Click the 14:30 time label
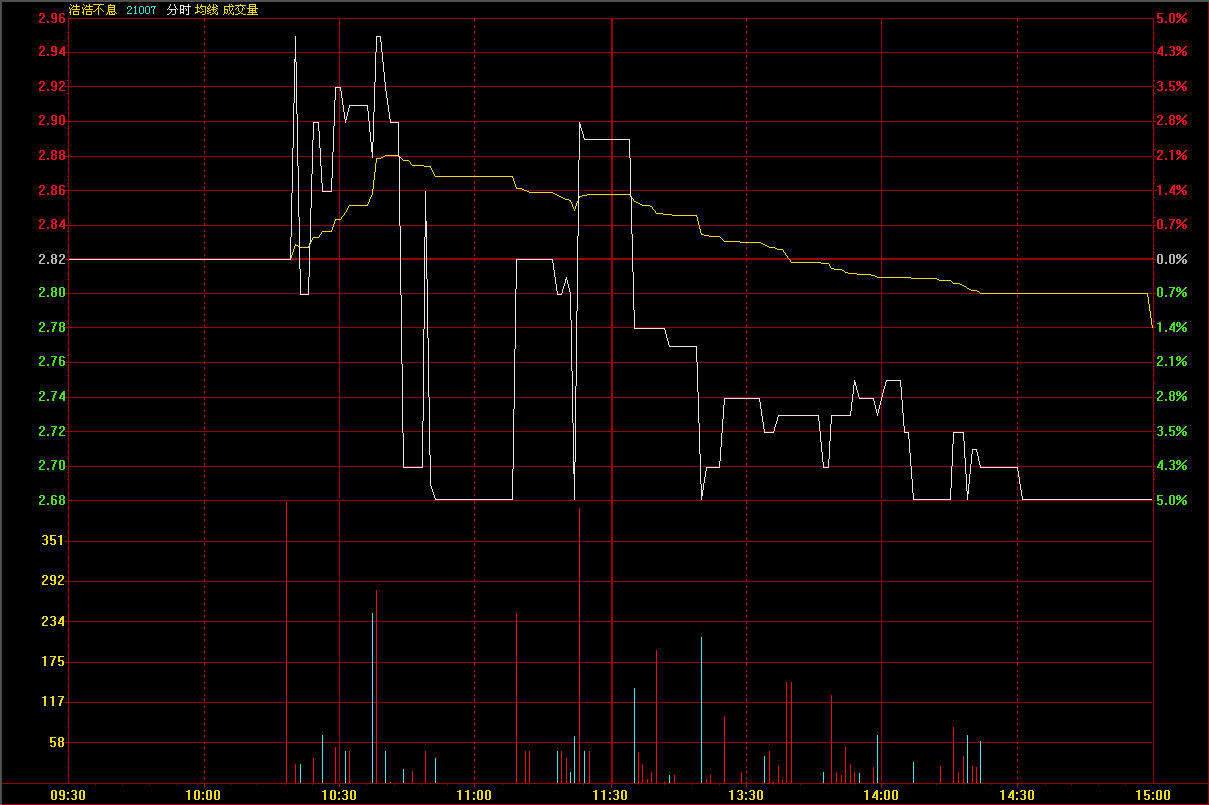 tap(1017, 796)
